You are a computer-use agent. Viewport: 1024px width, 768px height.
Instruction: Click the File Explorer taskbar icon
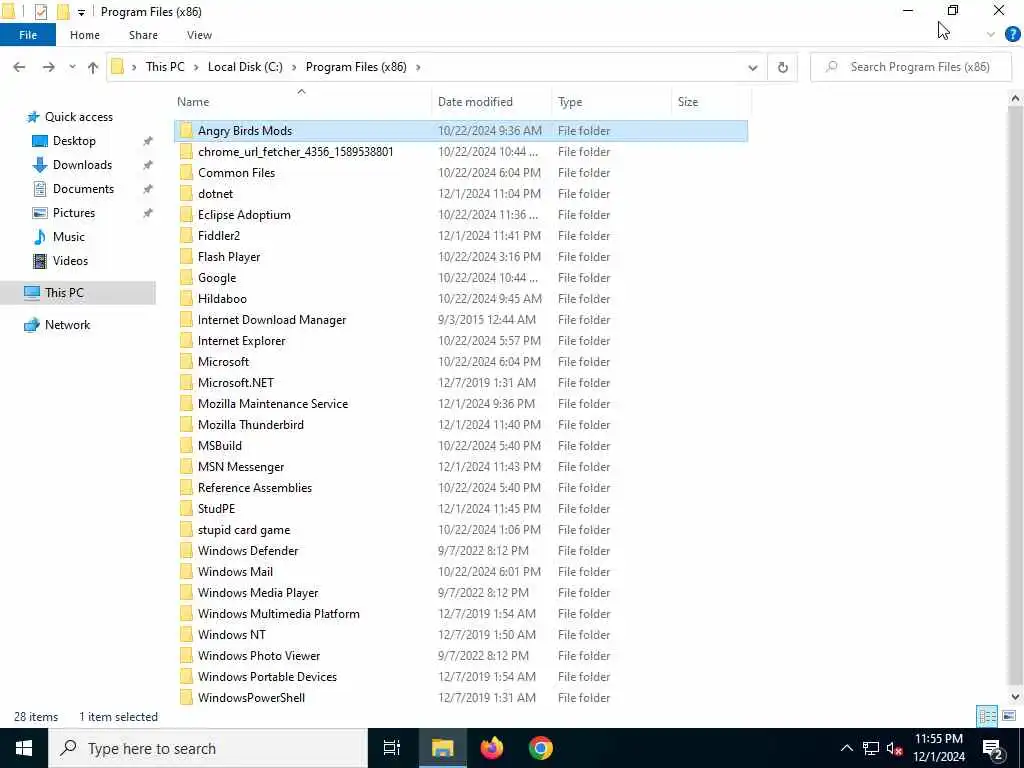(442, 748)
